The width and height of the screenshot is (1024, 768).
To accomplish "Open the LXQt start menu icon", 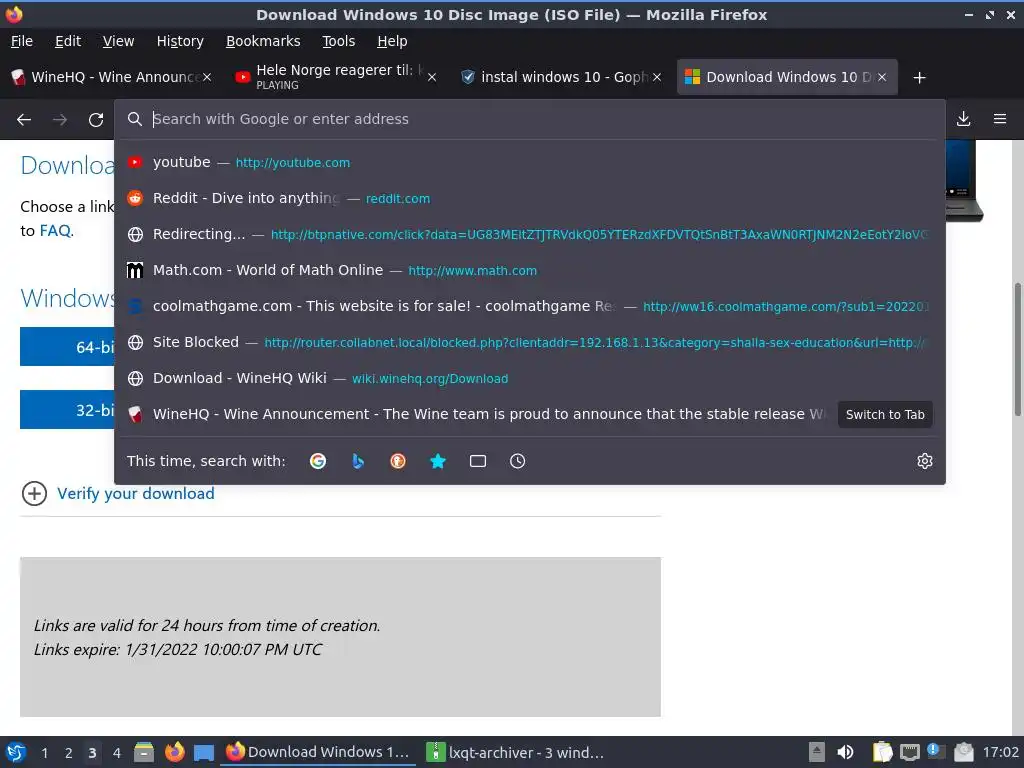I will point(16,752).
